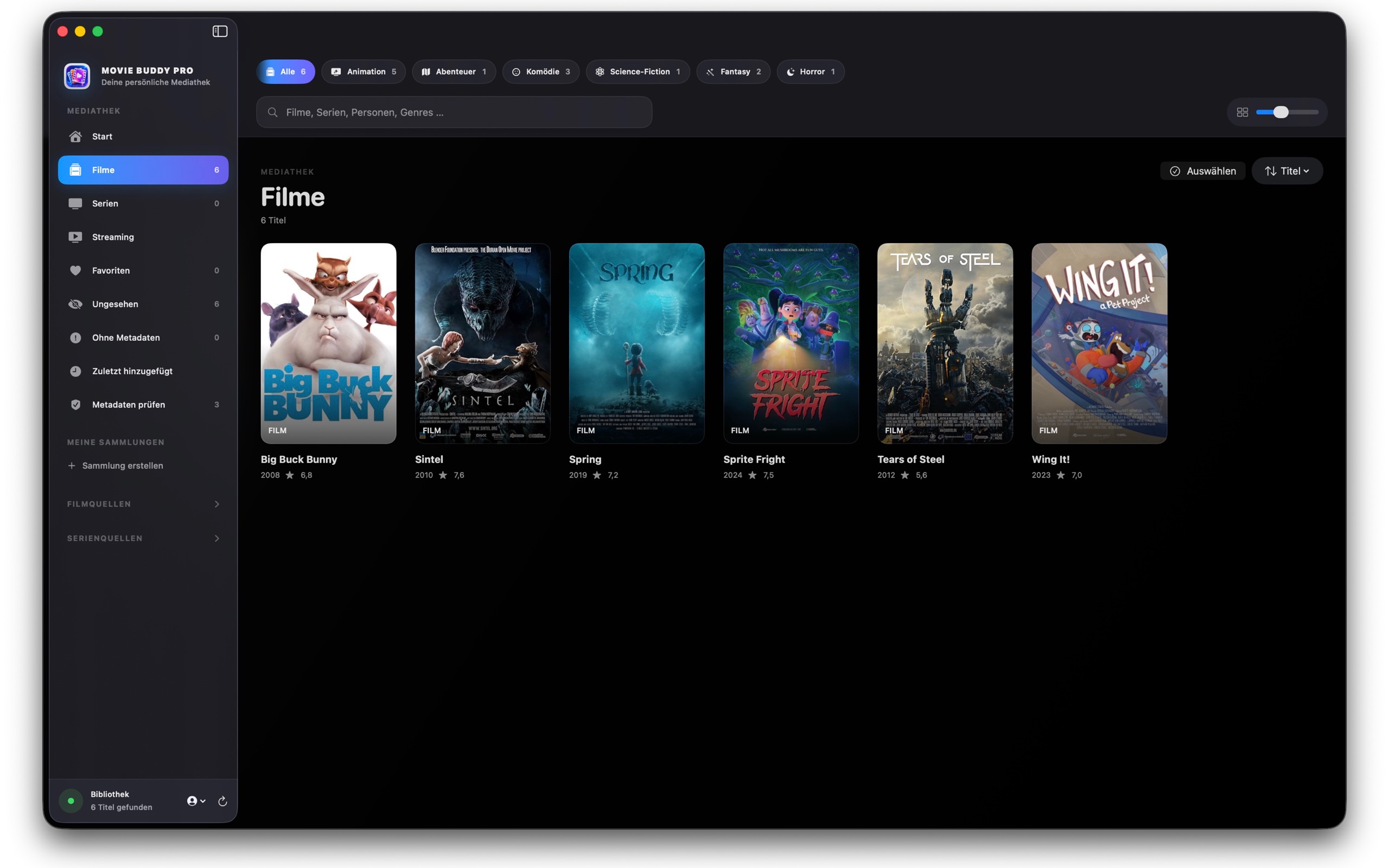Viewport: 1389px width, 868px height.
Task: Show the Ungesehen titles
Action: tap(143, 304)
